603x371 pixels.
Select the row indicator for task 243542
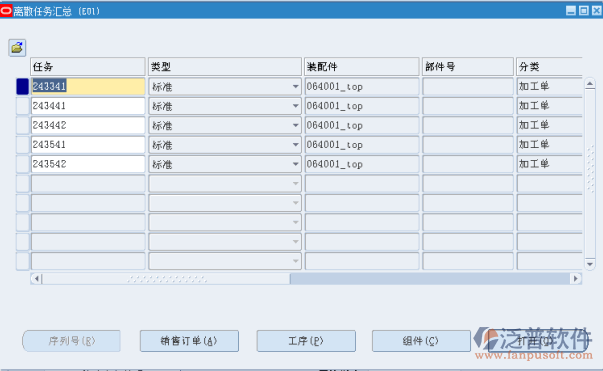[23, 164]
